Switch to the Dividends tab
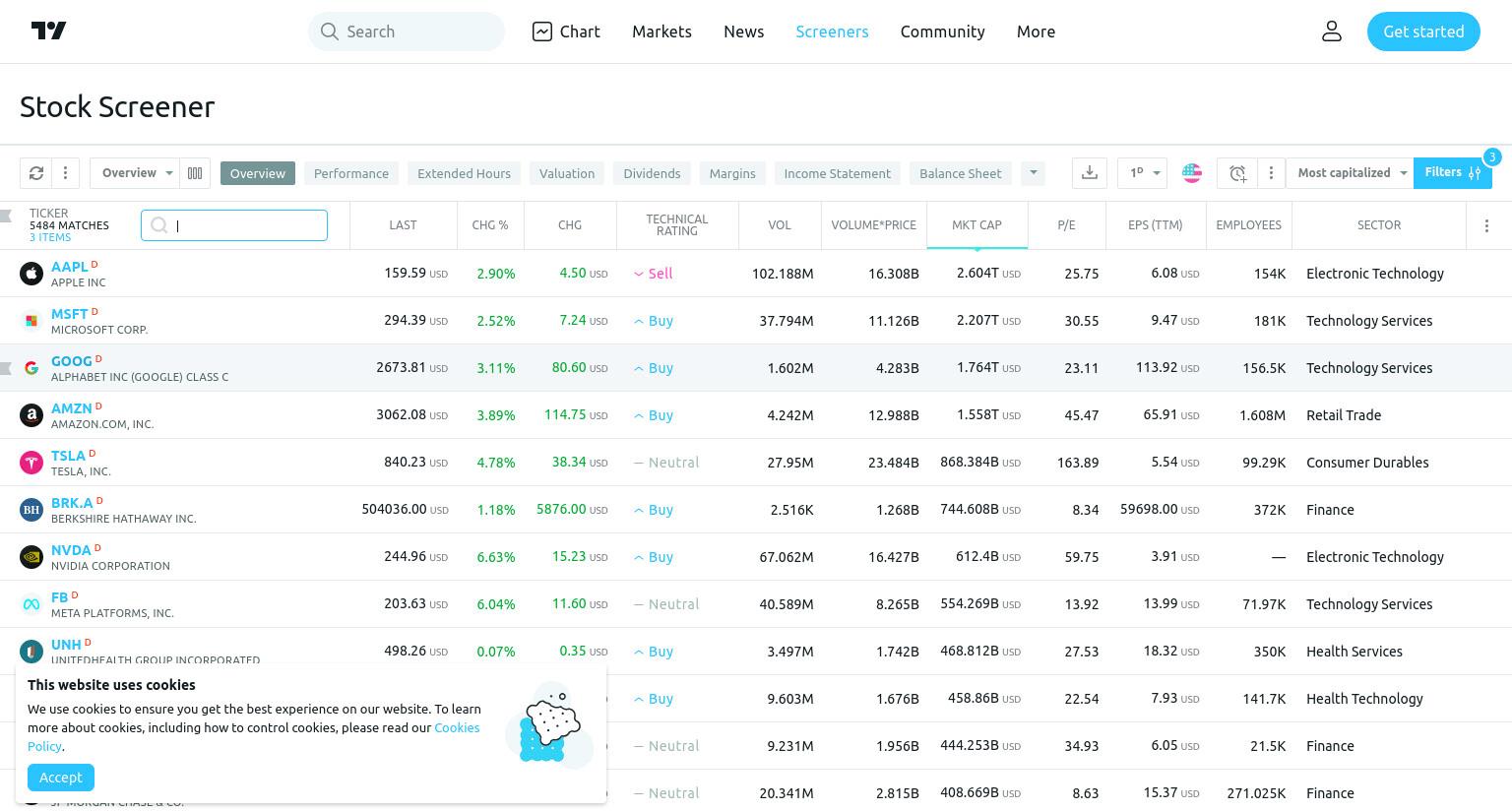Screen dimensions: 1512x811 [x=652, y=173]
